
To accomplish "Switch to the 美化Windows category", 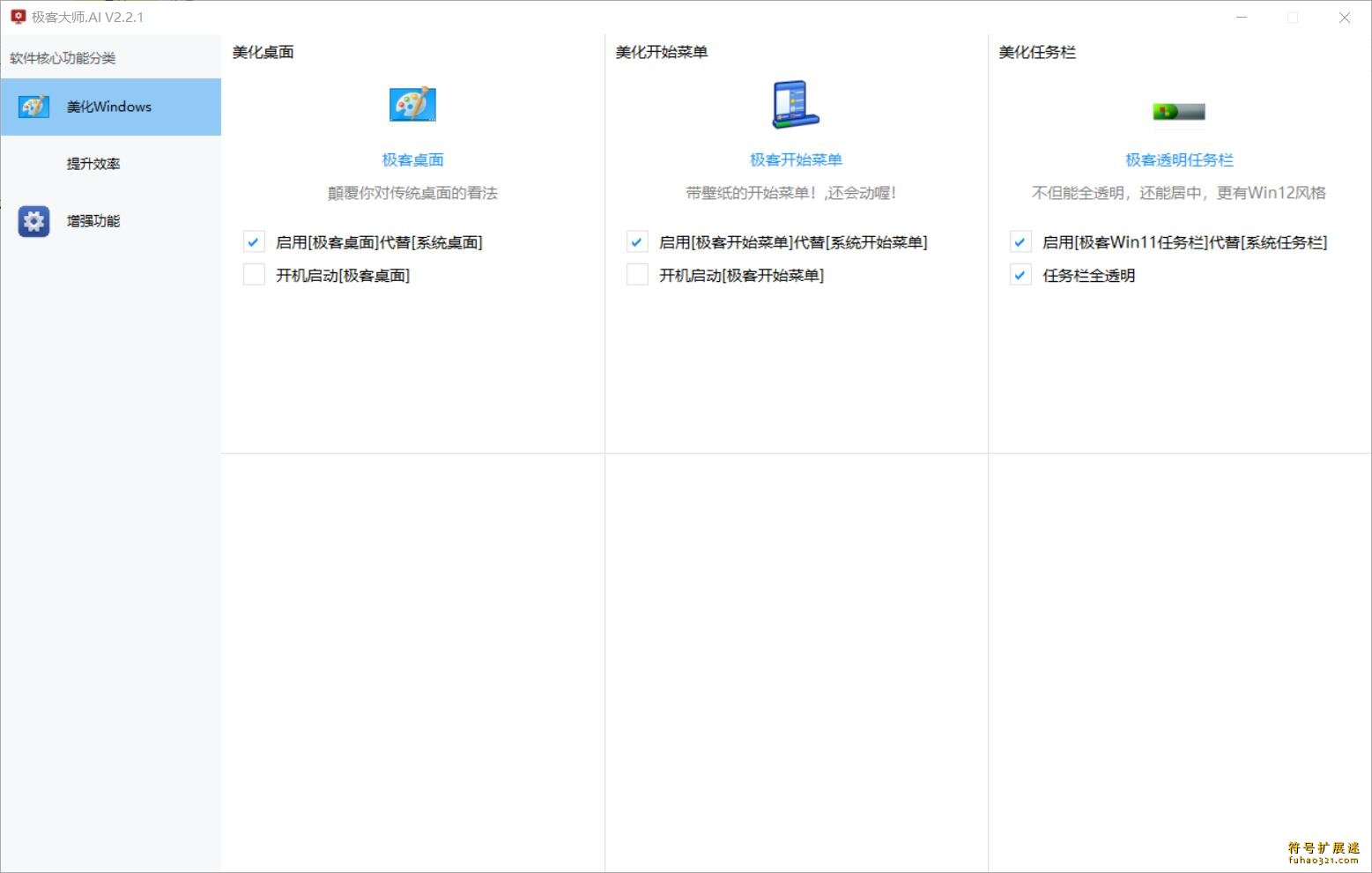I will 109,106.
